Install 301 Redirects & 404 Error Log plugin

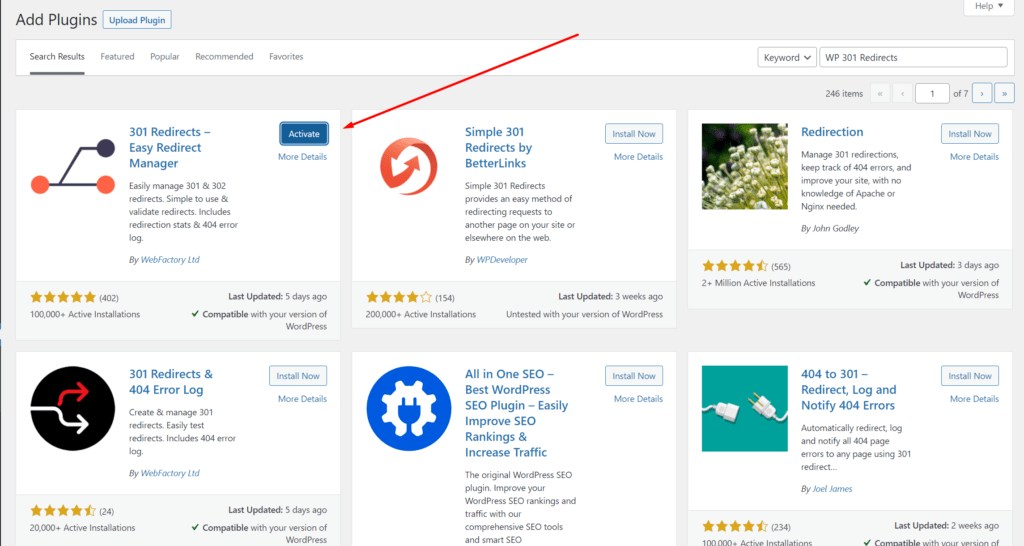tap(298, 376)
